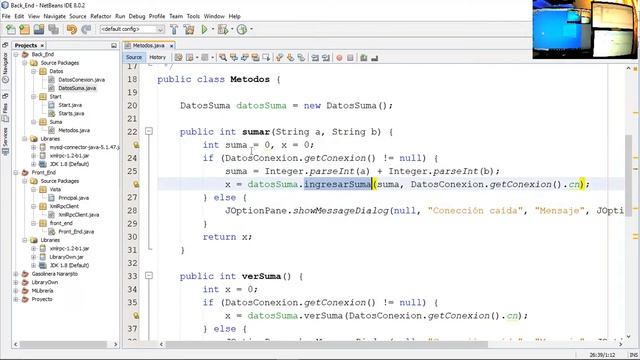
Task: Click the Build Project hammer icon
Action: pos(174,29)
